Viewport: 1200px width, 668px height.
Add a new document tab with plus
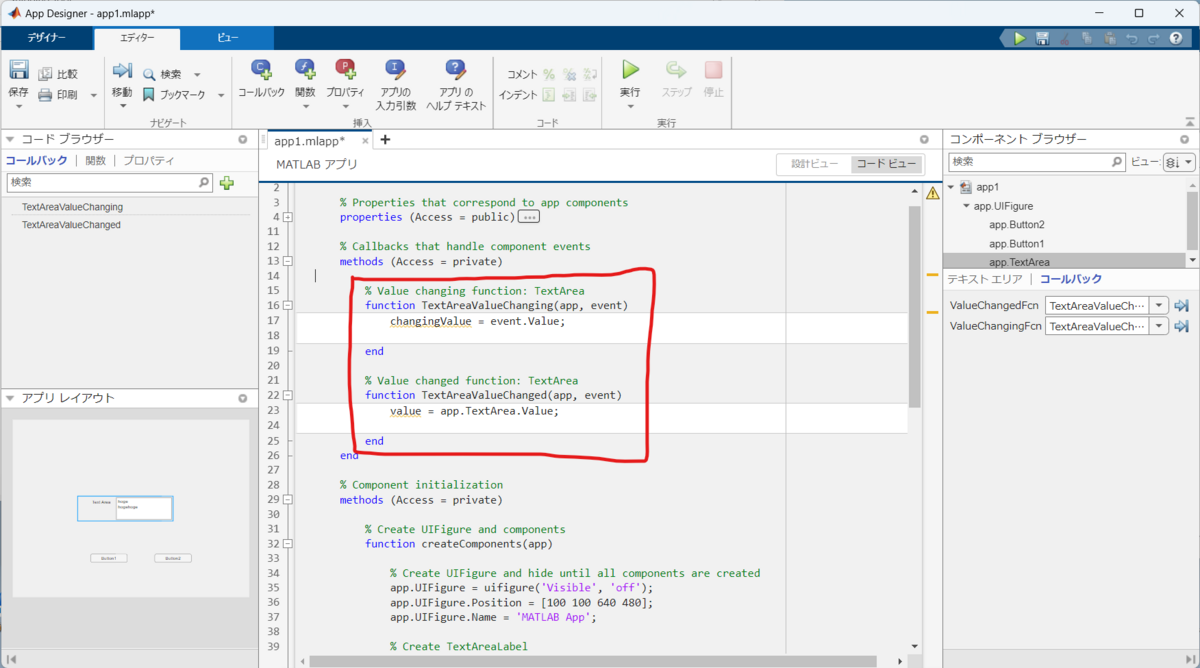point(385,140)
